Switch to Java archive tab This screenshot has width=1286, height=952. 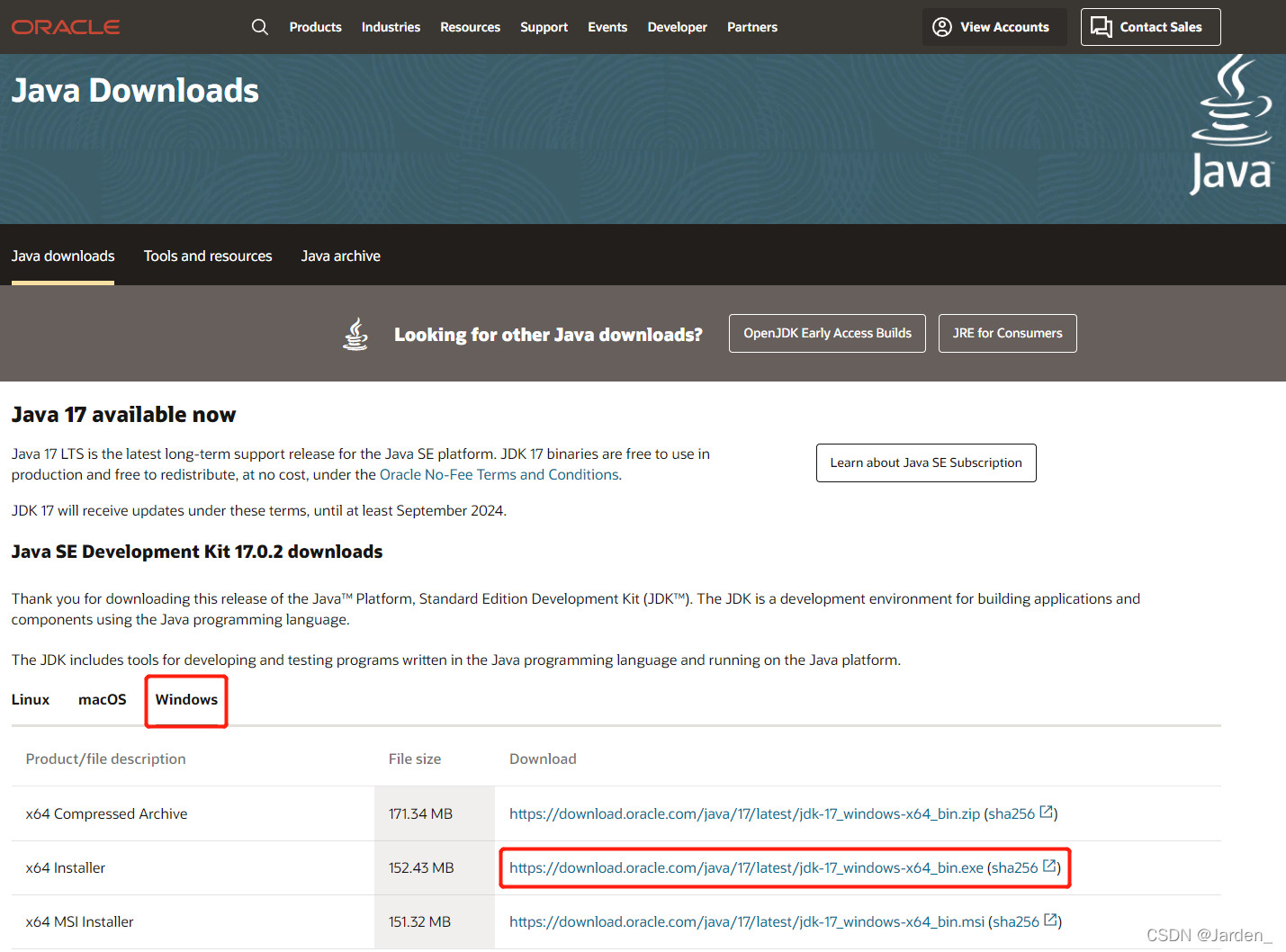(x=341, y=256)
